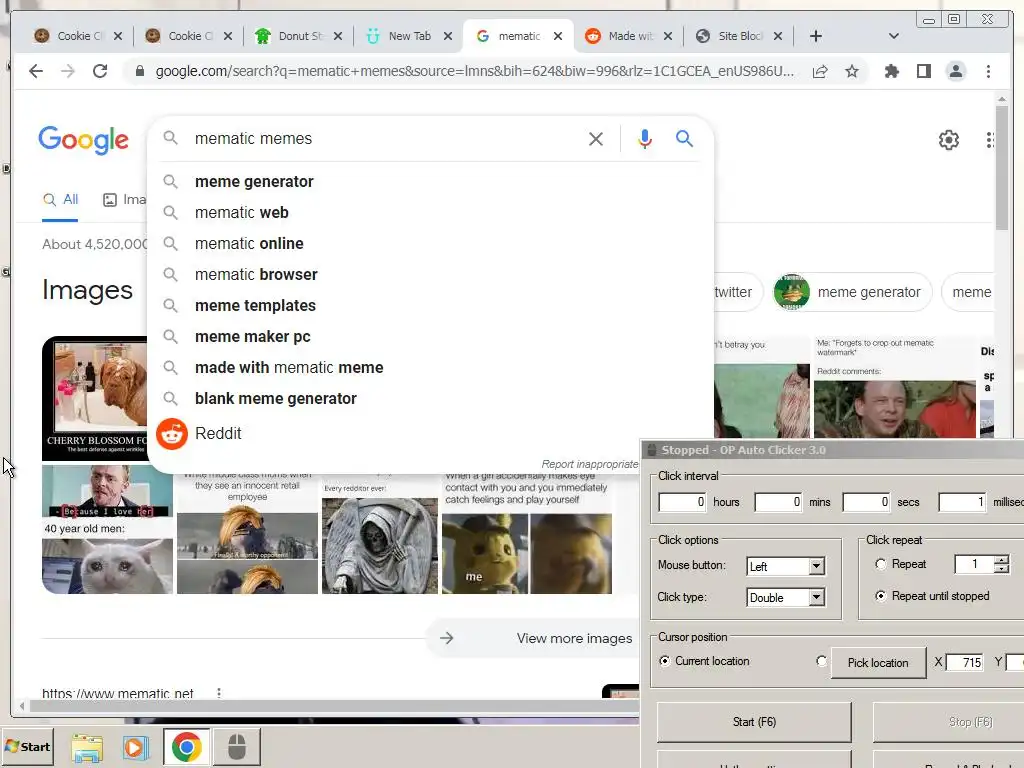The height and width of the screenshot is (768, 1024).
Task: Start voice search with the microphone
Action: coord(645,138)
